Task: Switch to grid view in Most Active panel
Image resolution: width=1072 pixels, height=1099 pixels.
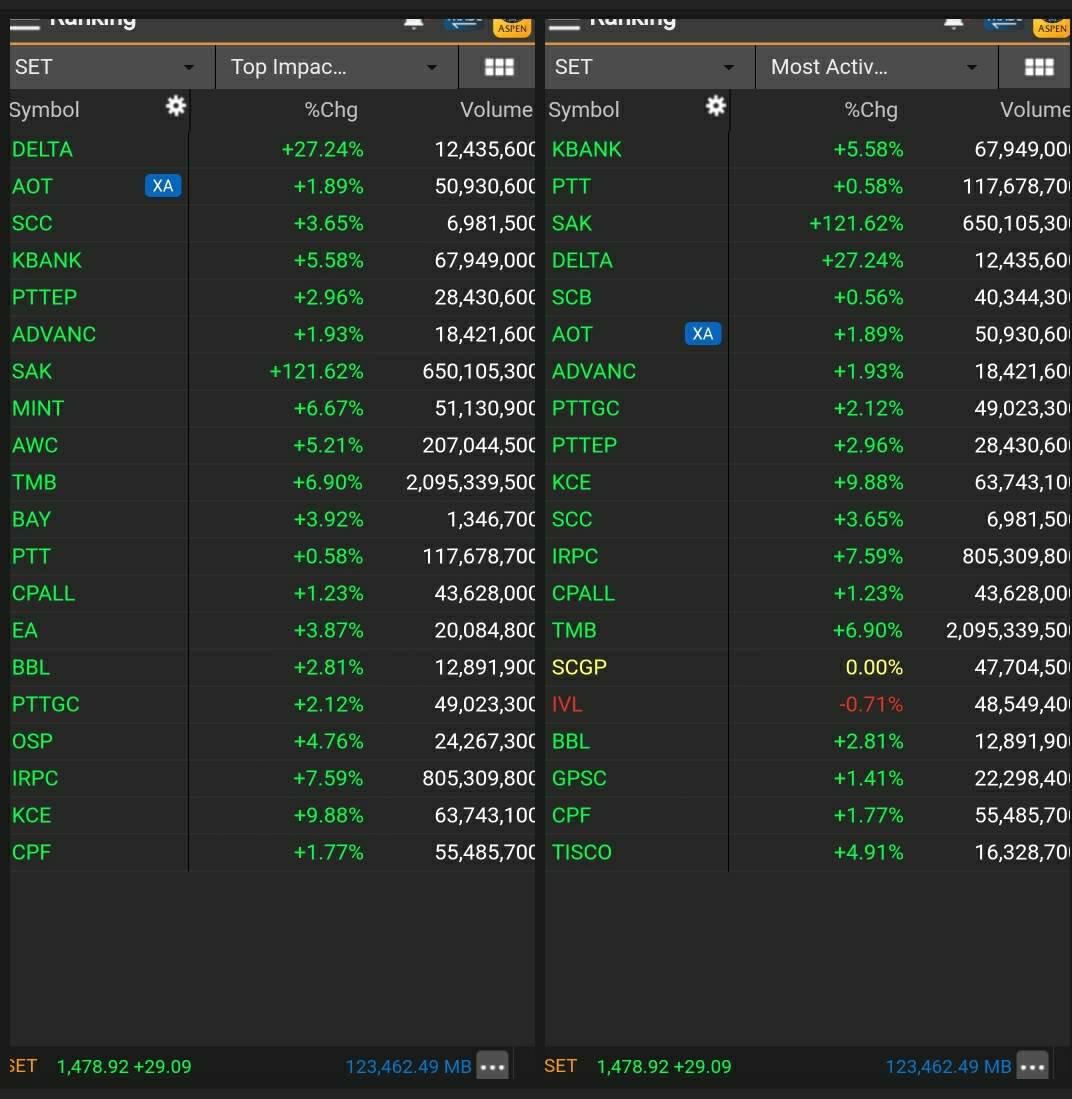Action: 1039,67
